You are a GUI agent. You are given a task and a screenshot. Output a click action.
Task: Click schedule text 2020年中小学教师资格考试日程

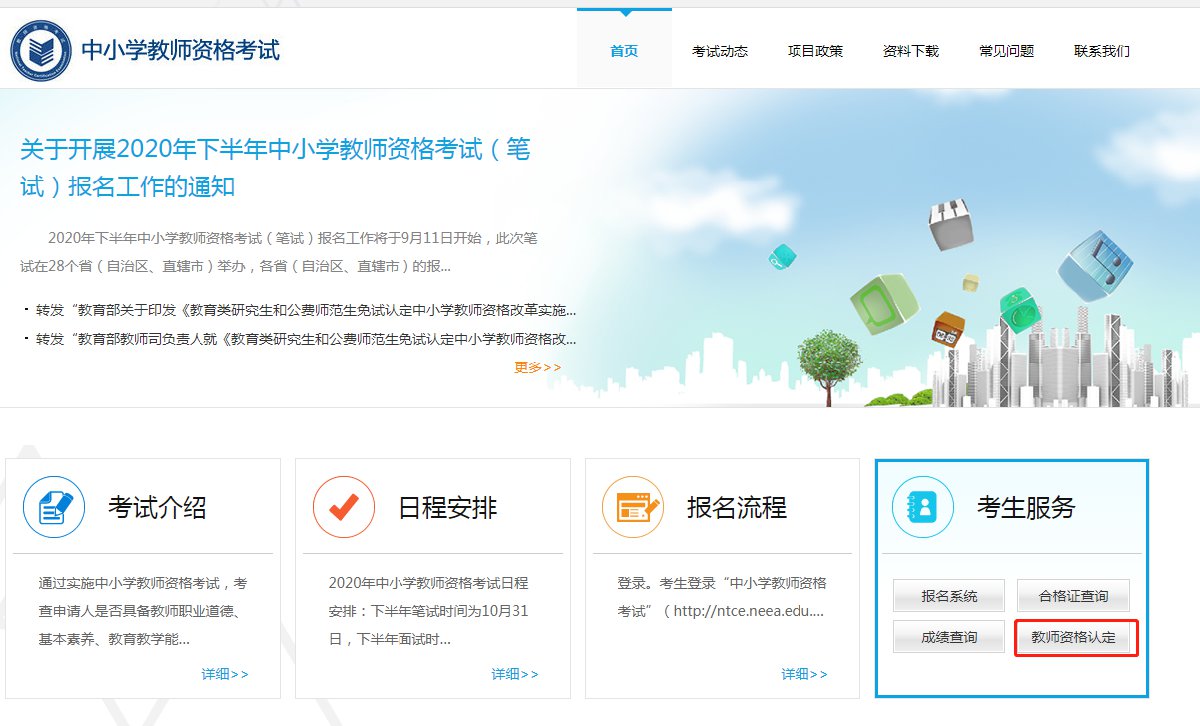[x=428, y=611]
